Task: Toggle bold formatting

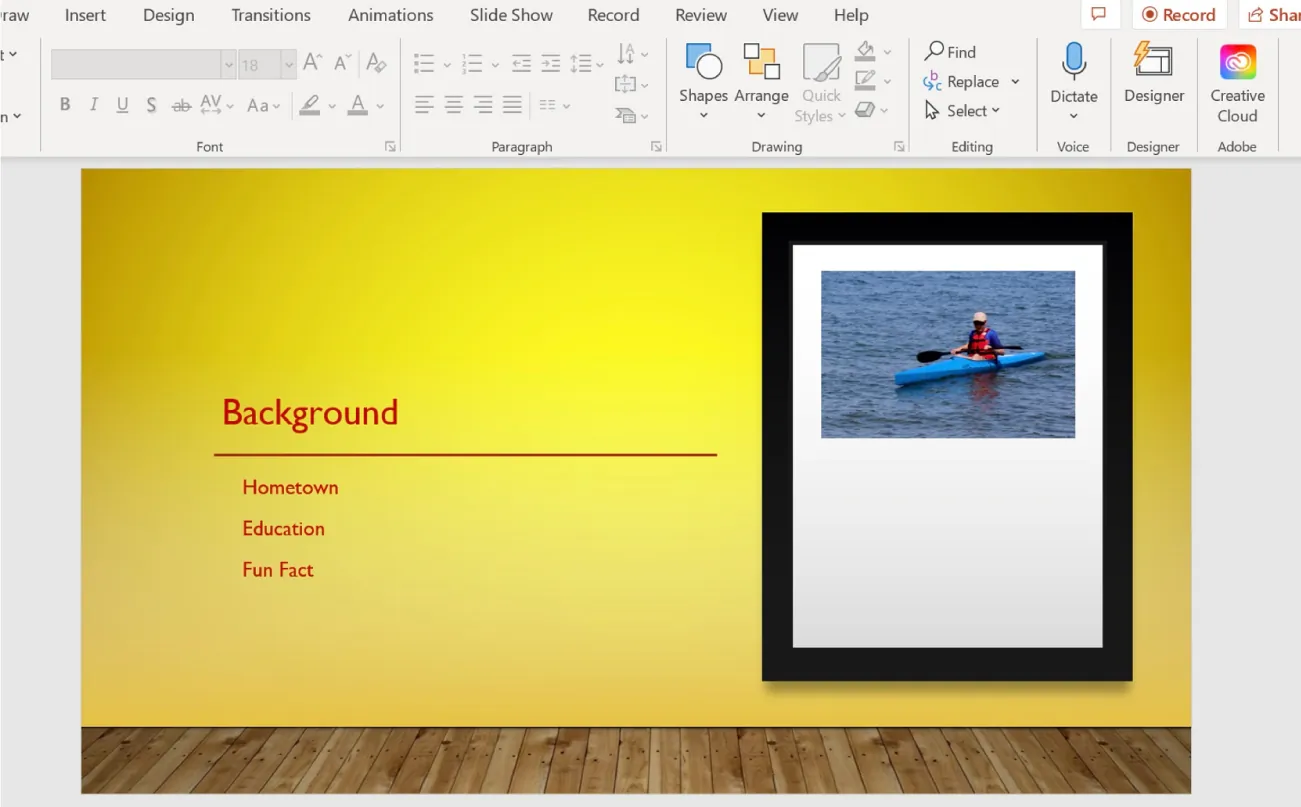Action: click(x=65, y=104)
